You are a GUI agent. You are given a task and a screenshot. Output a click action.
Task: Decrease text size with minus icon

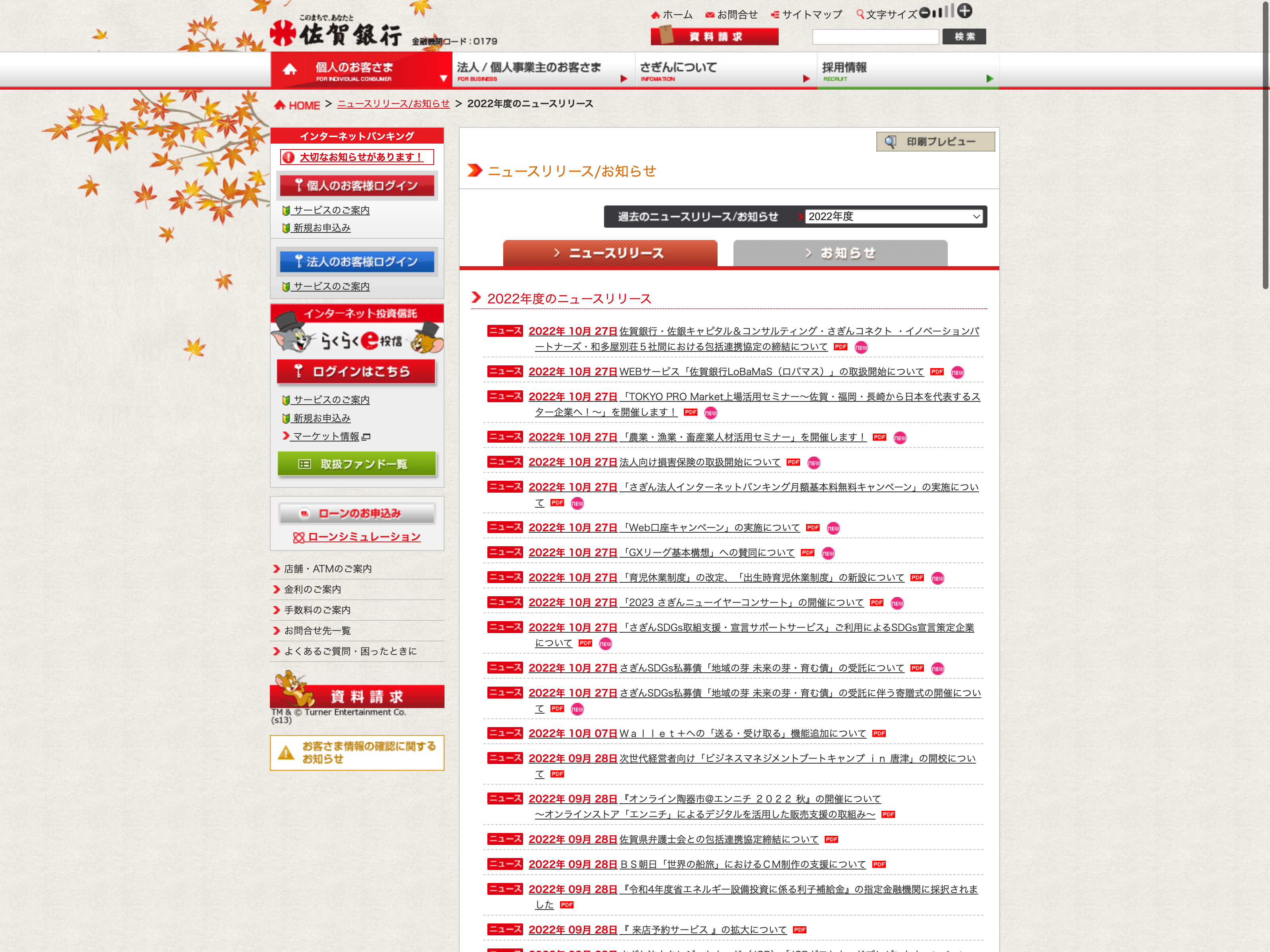click(924, 13)
